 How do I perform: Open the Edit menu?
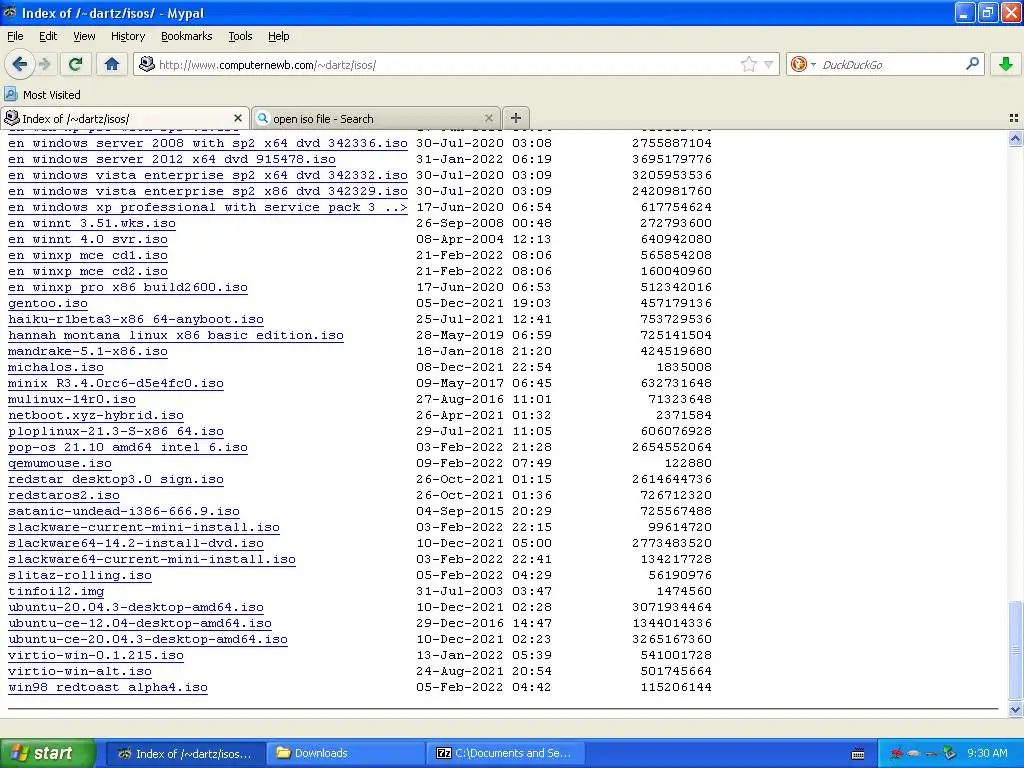[48, 36]
